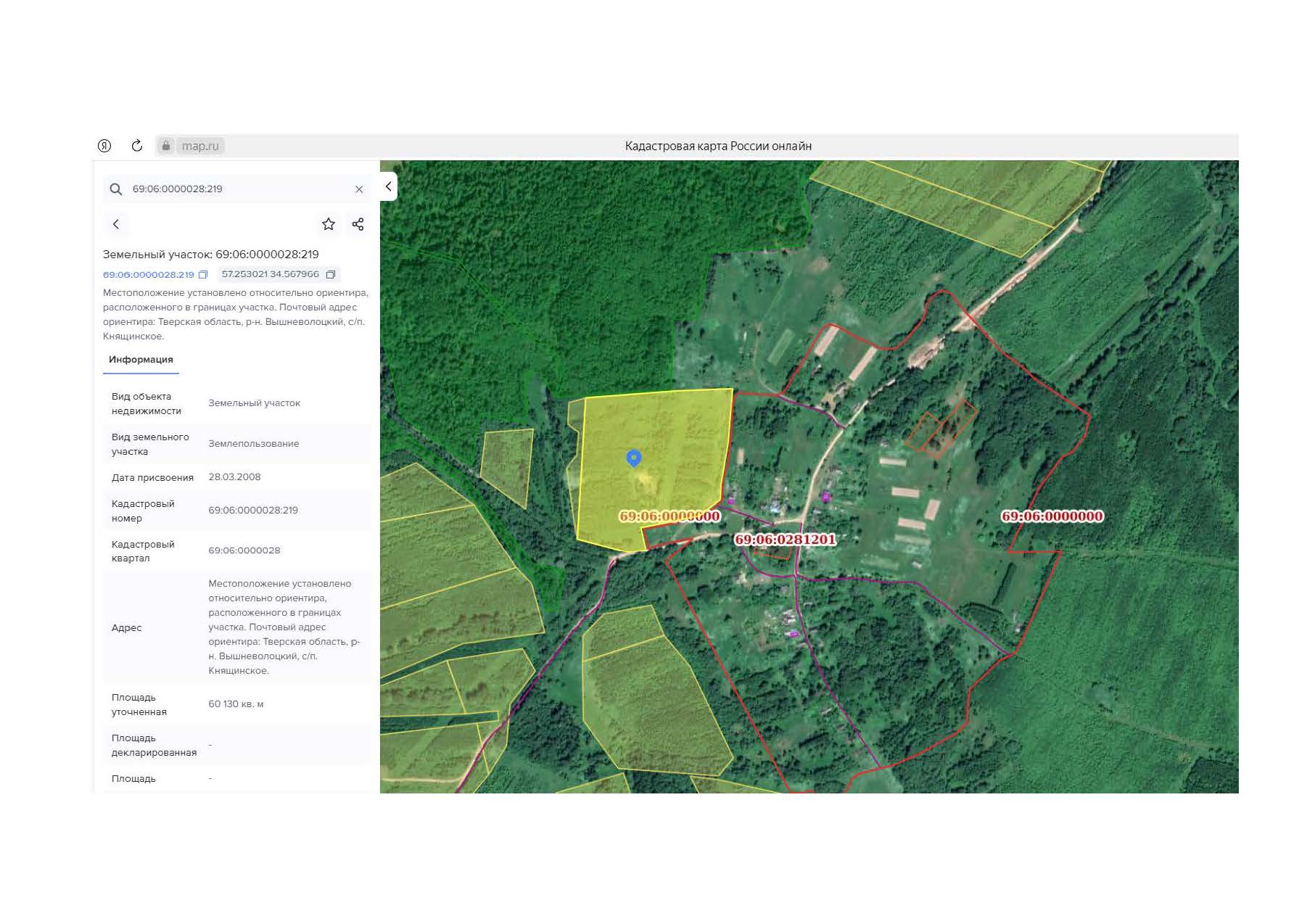
Task: Click the heading Земельный участок: 69:06:0000028:219
Action: pyautogui.click(x=211, y=255)
